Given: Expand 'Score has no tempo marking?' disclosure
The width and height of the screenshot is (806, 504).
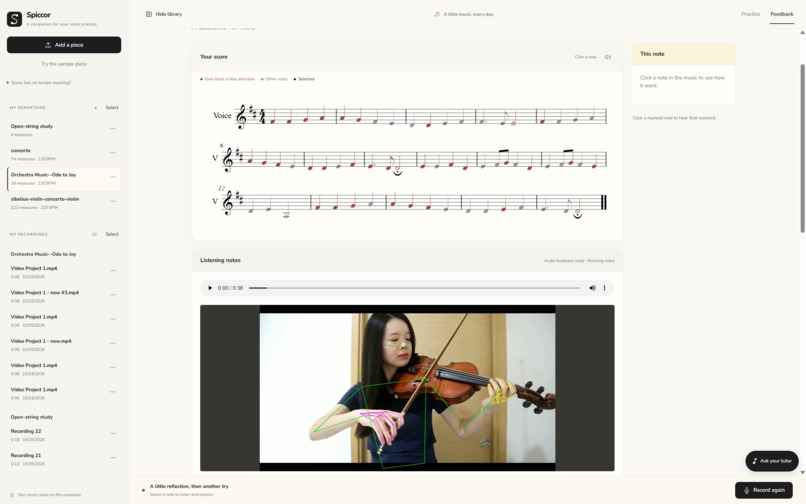Looking at the screenshot, I should click(39, 82).
